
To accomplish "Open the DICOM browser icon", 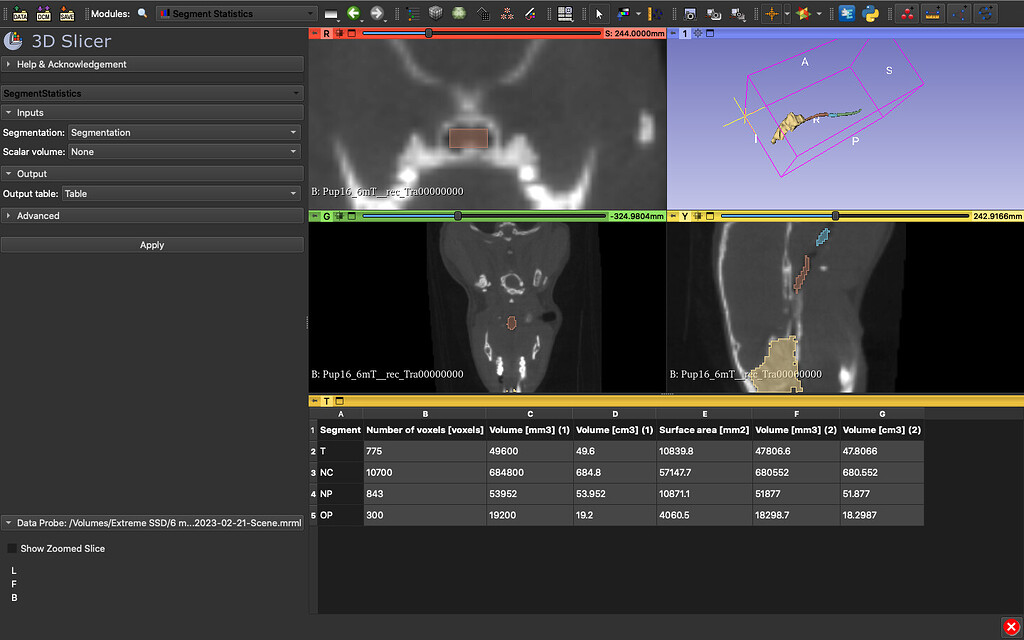I will pyautogui.click(x=43, y=14).
